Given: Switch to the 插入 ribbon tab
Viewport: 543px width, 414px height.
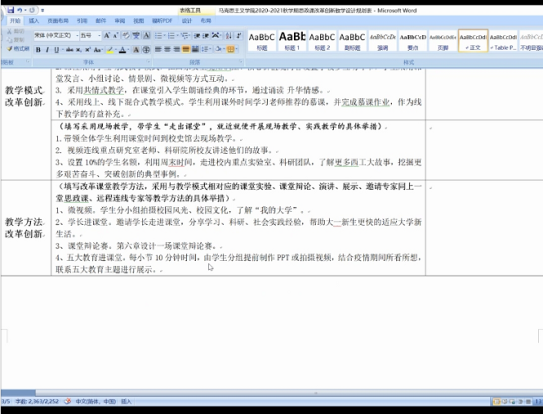Looking at the screenshot, I should pos(34,21).
